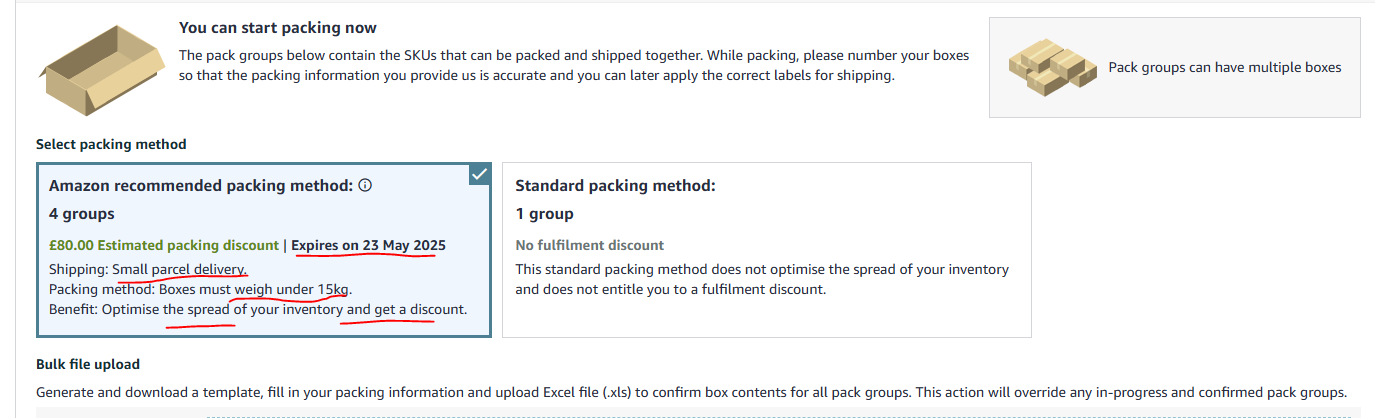Click the 4 groups text
The height and width of the screenshot is (418, 1375).
82,213
